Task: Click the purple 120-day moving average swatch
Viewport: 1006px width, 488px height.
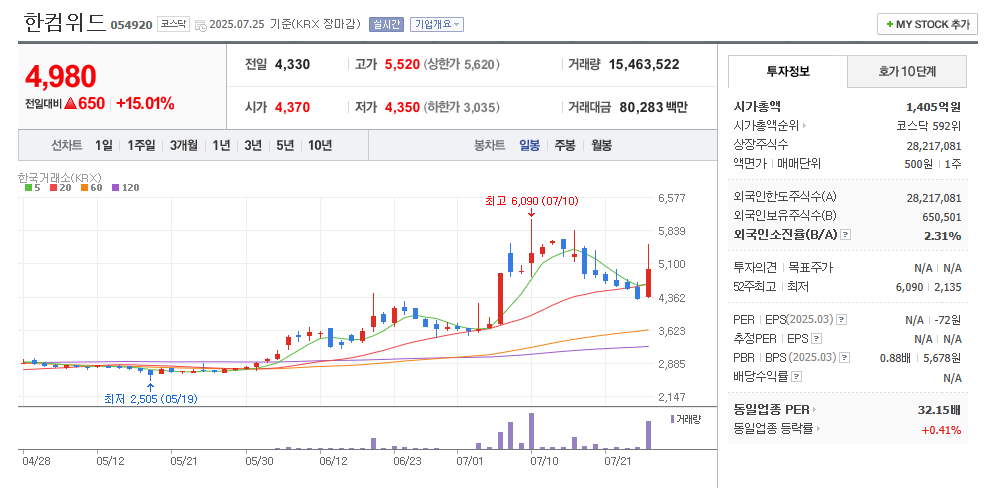Action: tap(115, 188)
